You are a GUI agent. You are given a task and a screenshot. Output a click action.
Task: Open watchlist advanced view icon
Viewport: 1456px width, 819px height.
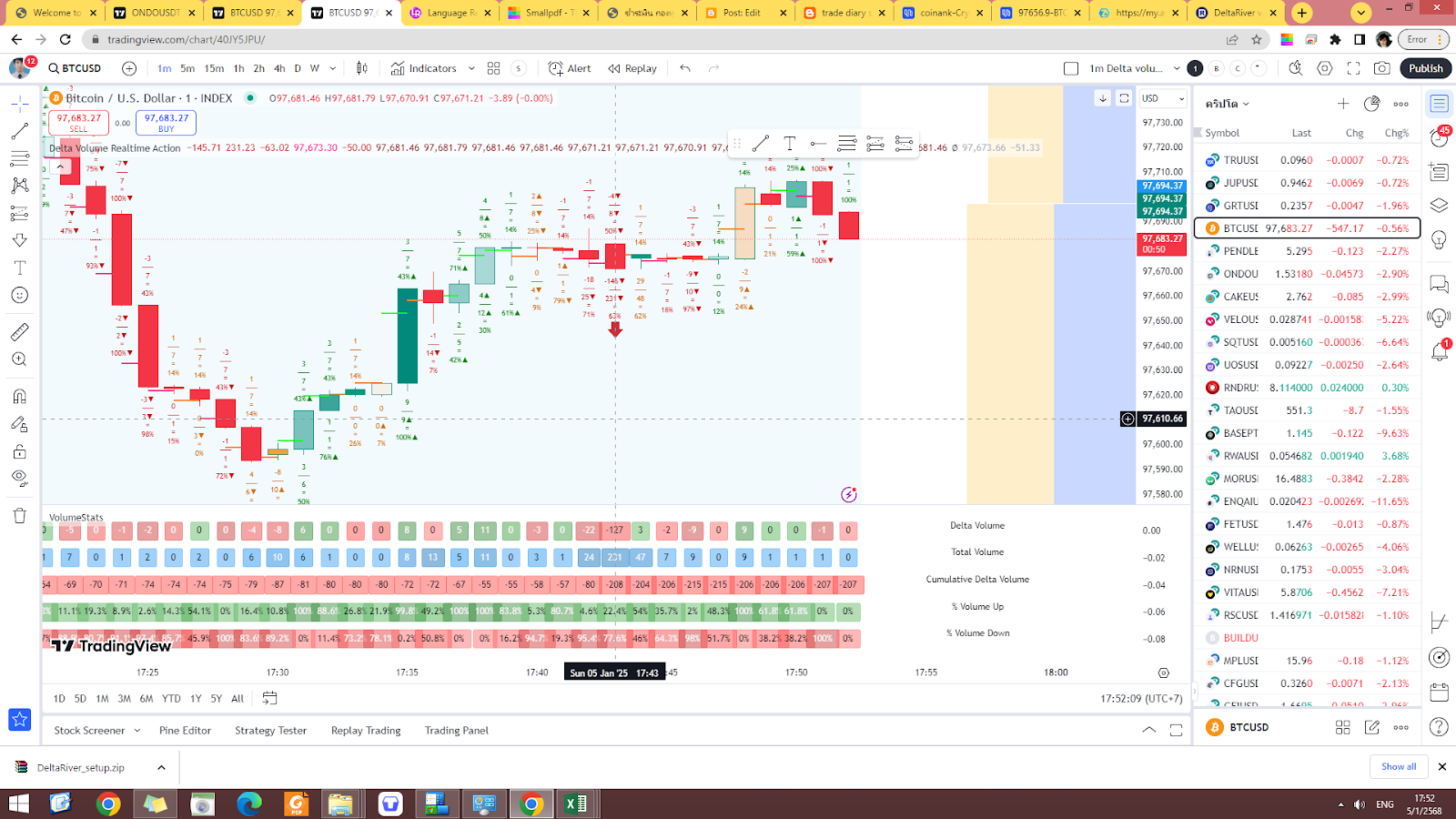[x=1372, y=104]
